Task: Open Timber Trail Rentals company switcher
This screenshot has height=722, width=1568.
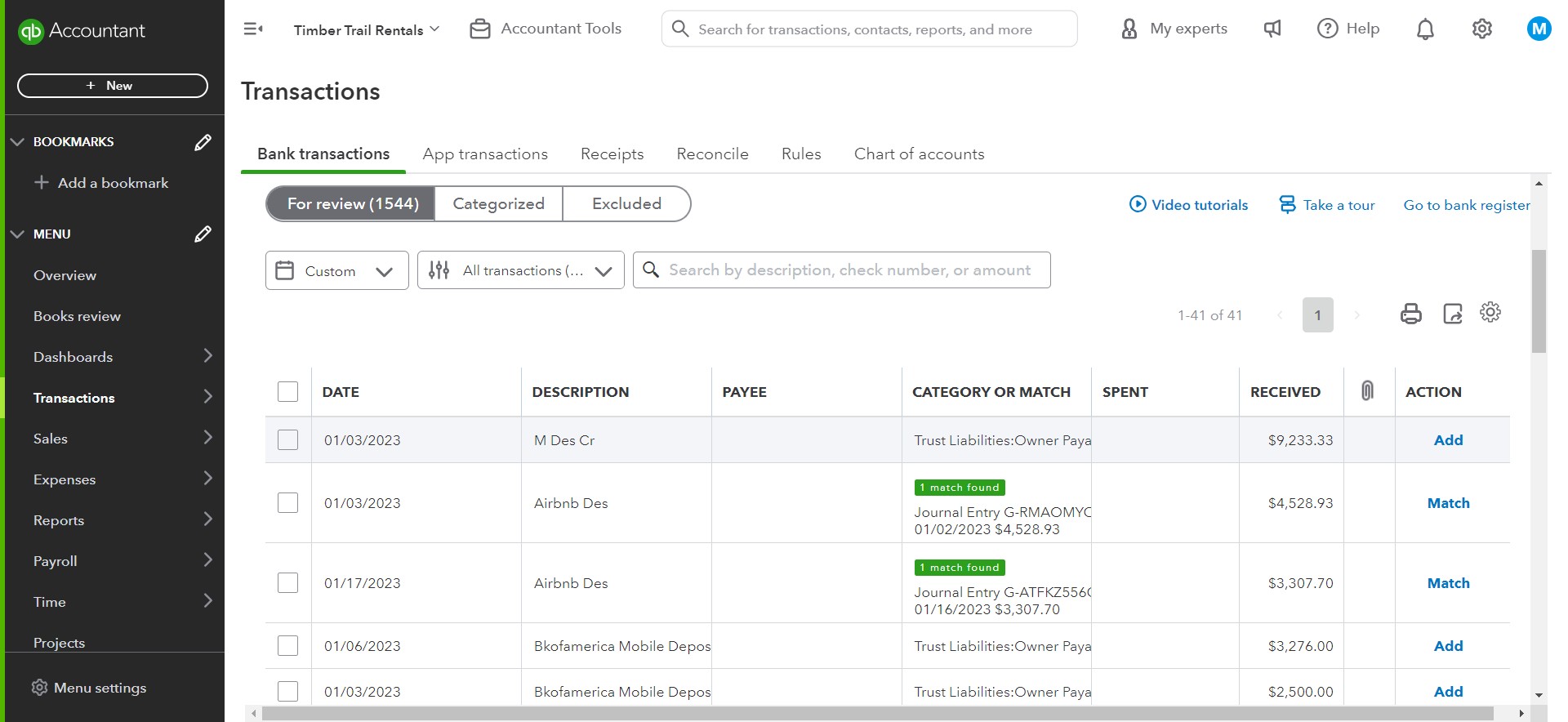Action: pyautogui.click(x=366, y=30)
